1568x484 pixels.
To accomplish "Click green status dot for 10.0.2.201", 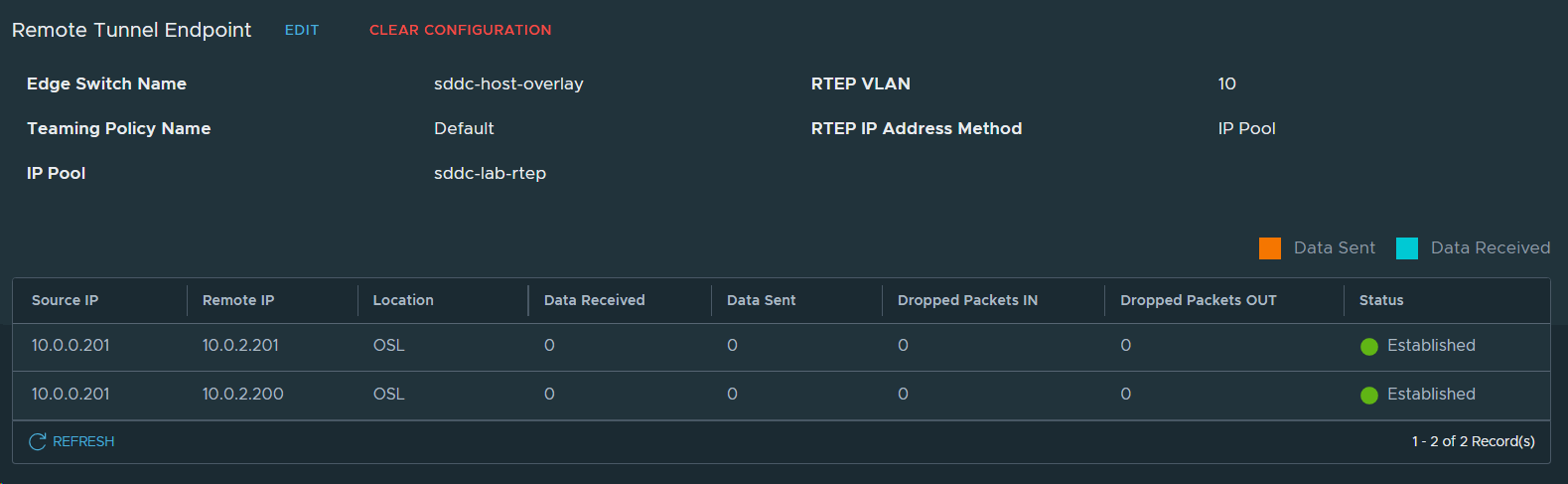I will [1369, 347].
